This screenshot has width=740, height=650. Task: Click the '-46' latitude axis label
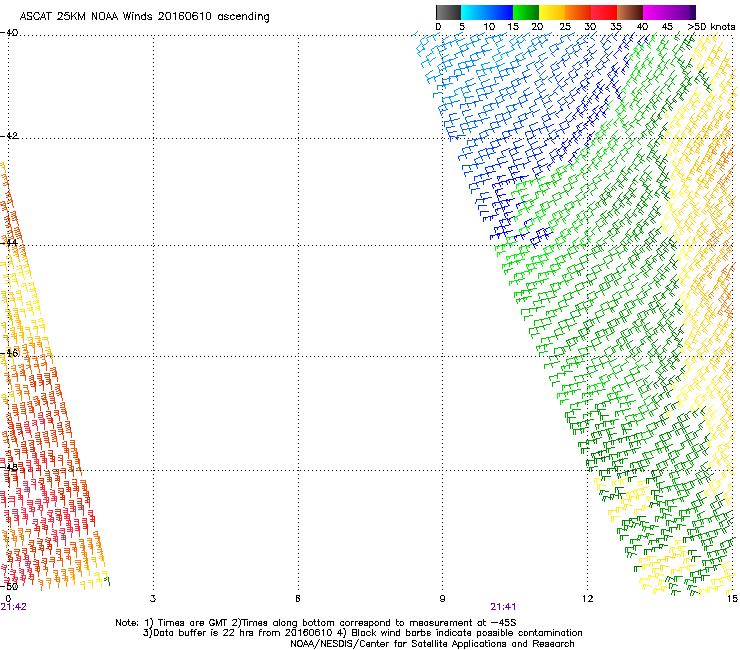(9, 353)
